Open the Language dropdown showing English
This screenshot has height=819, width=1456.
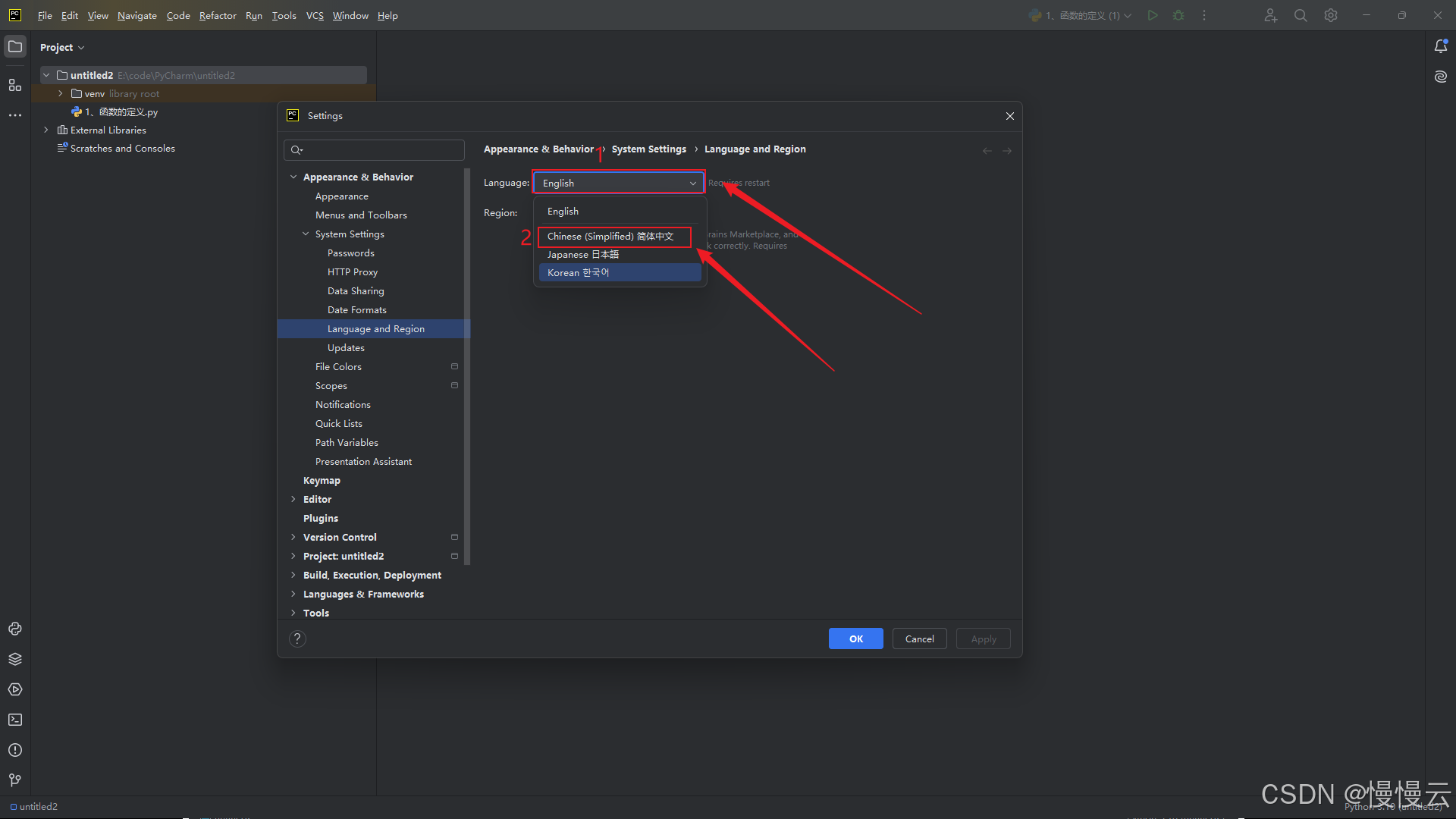618,183
